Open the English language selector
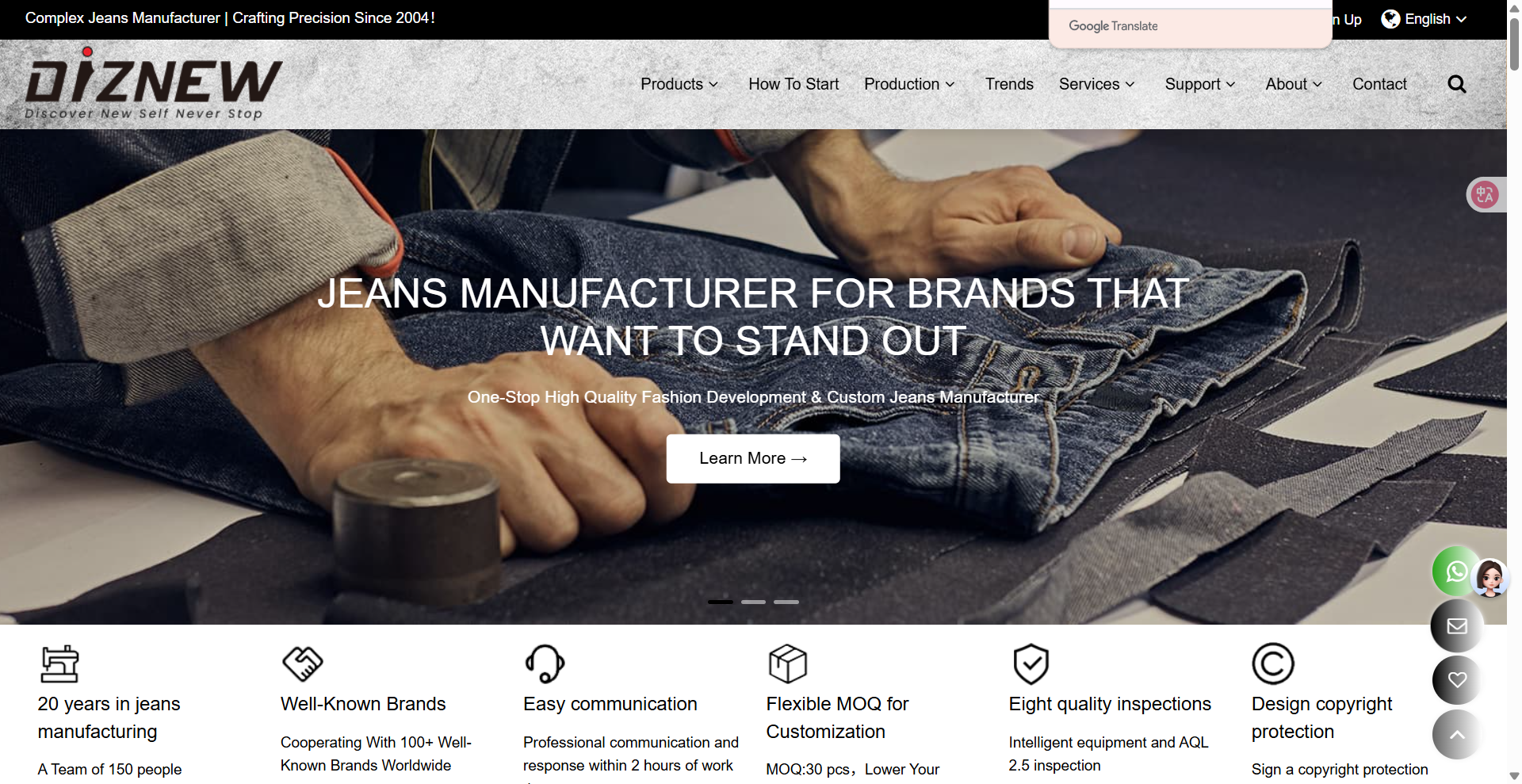The width and height of the screenshot is (1522, 784). [1424, 19]
